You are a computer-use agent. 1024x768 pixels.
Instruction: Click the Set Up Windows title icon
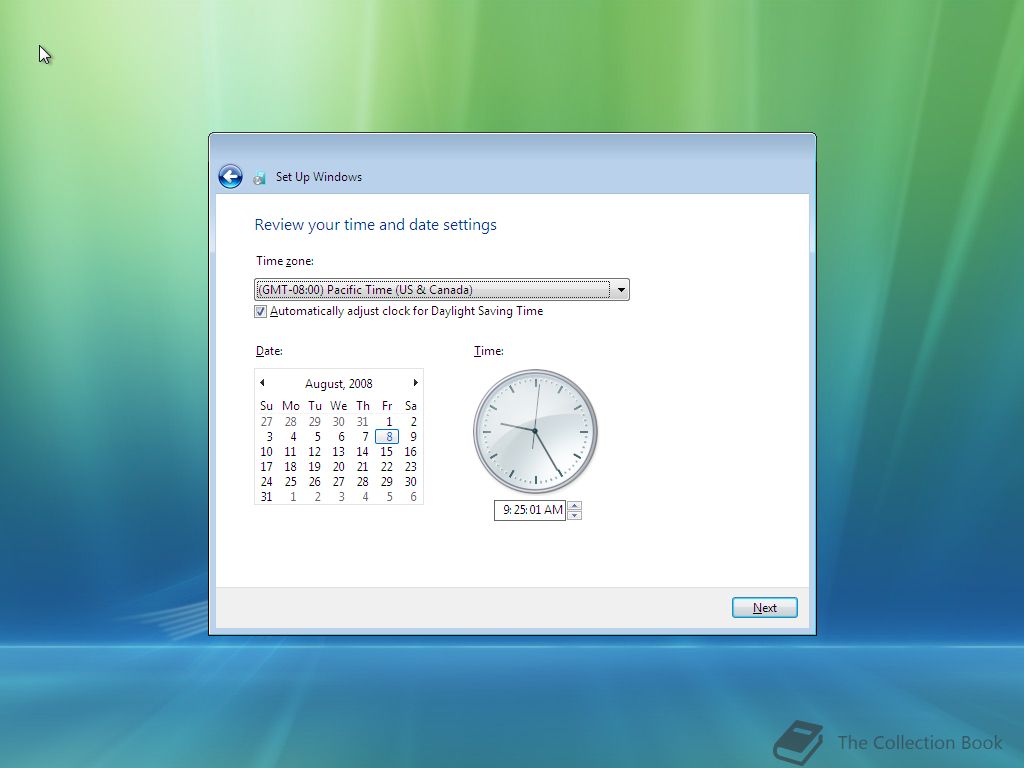259,178
